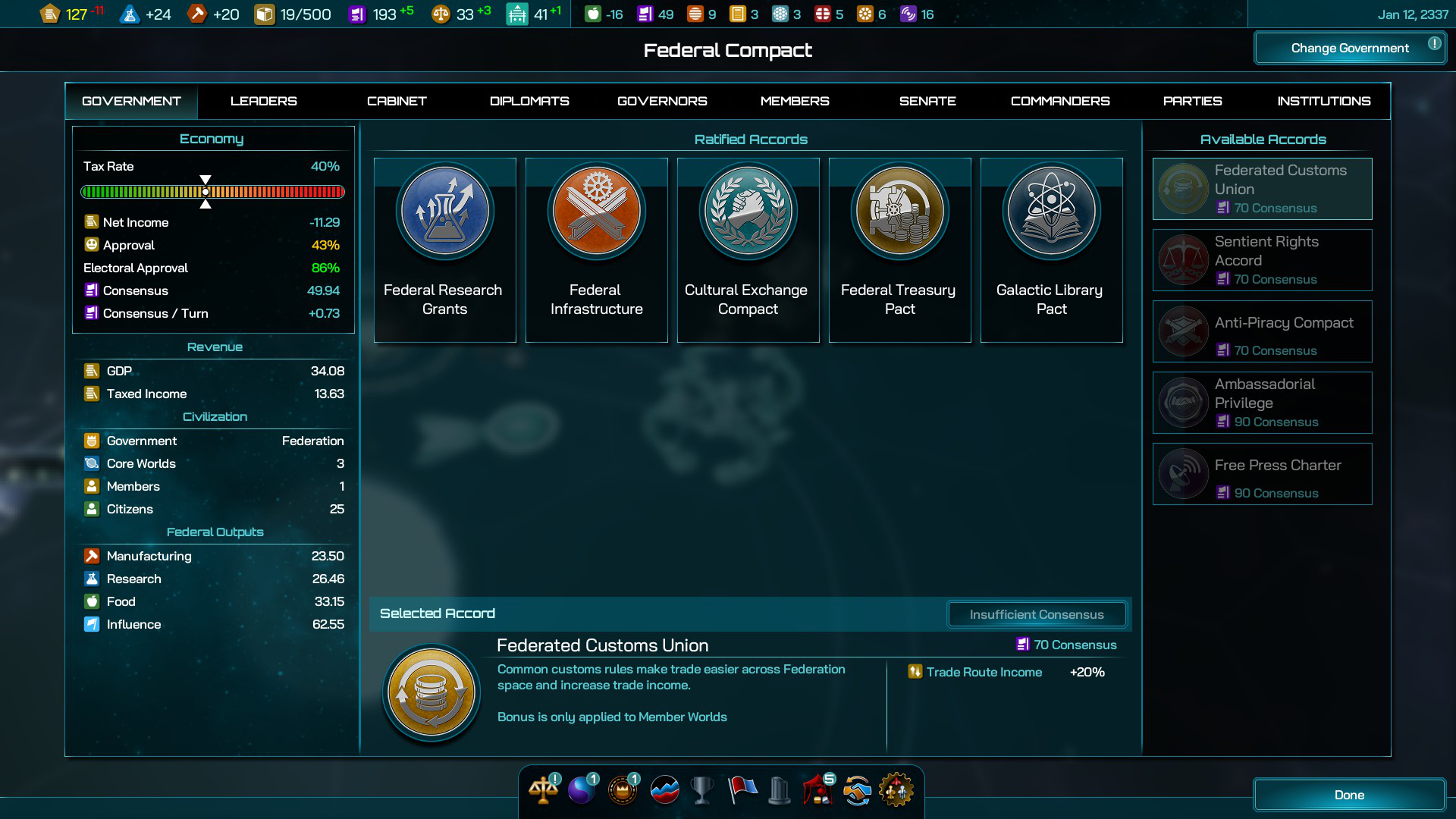Open the red and blue flag icon

[x=742, y=790]
